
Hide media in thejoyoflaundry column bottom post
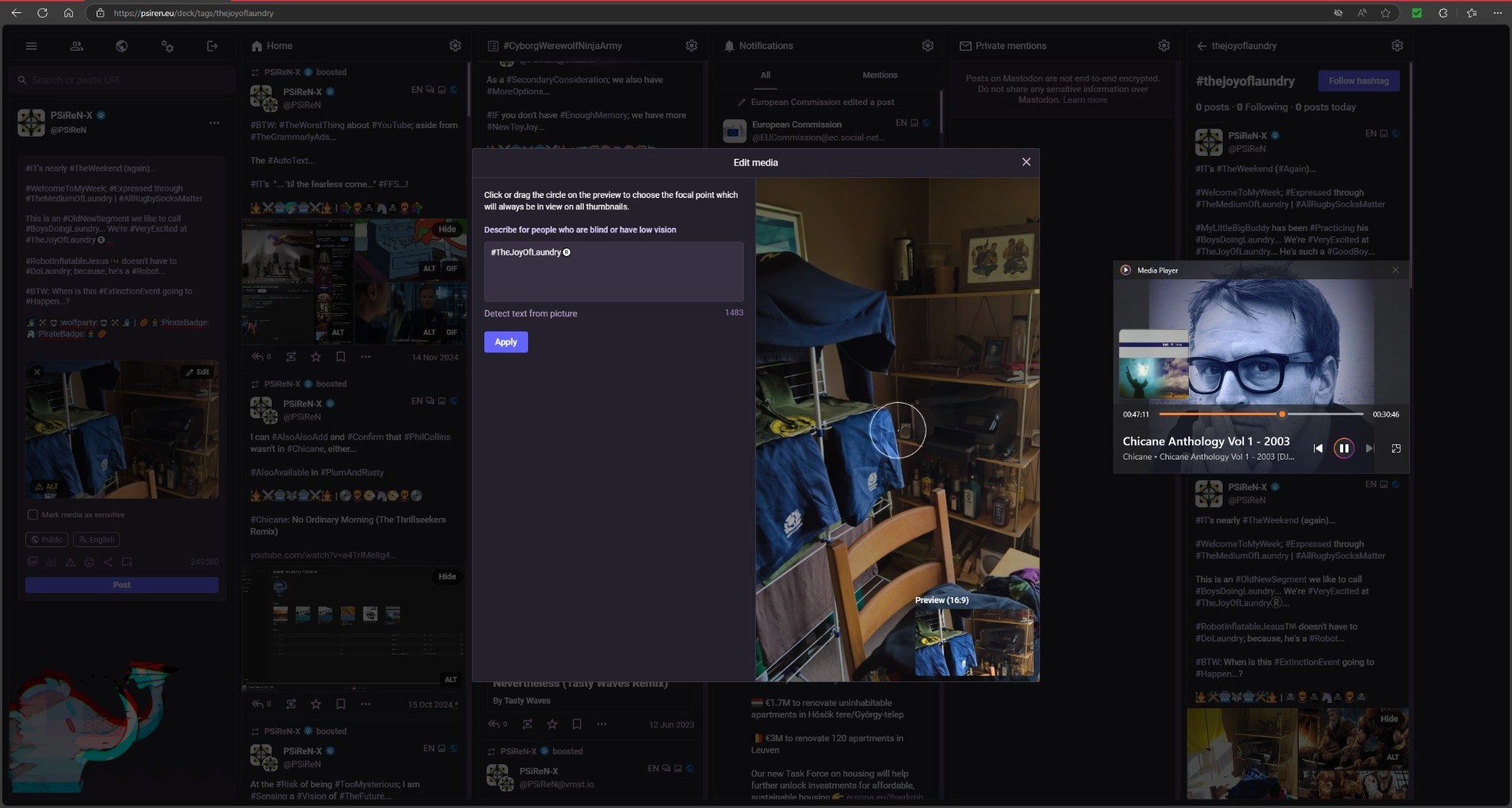click(1389, 719)
